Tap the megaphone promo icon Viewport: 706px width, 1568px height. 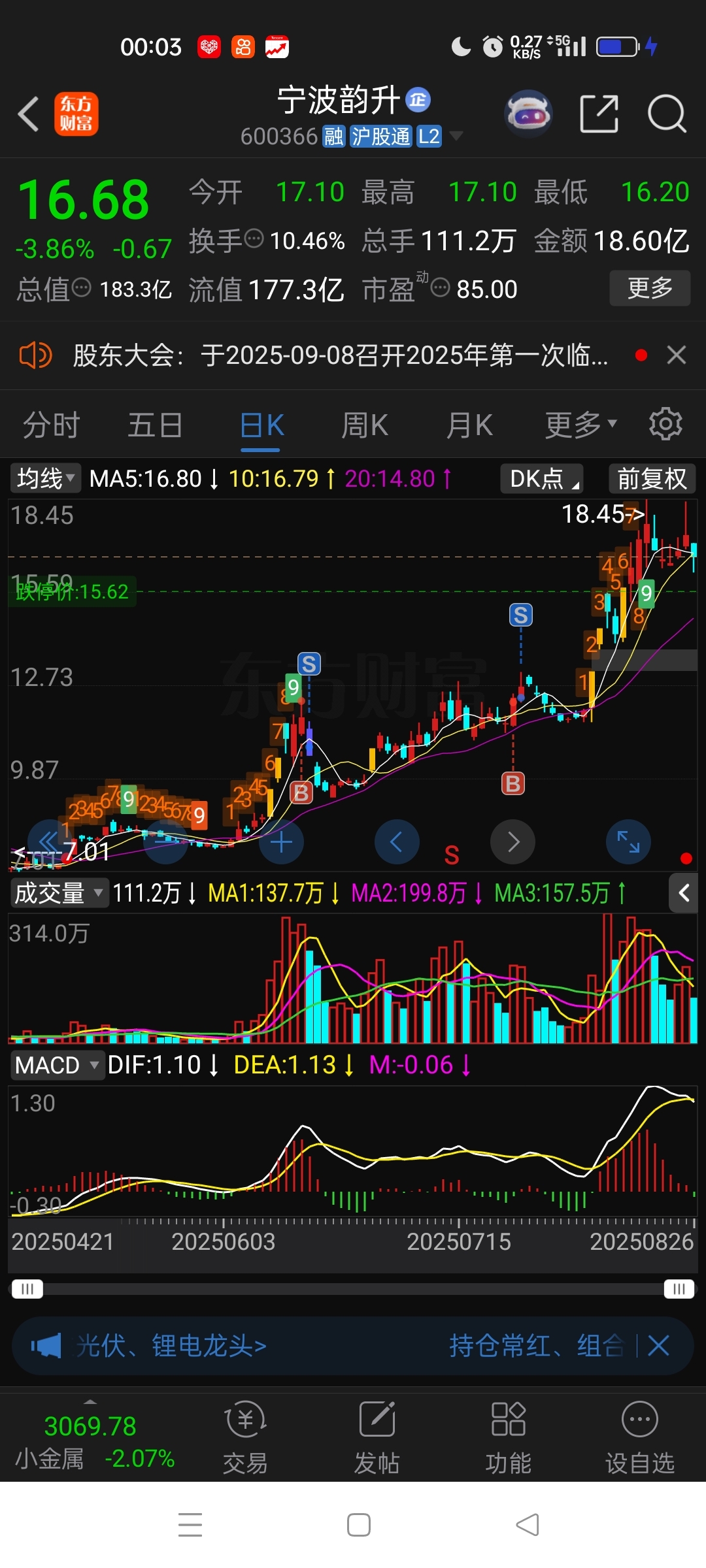coord(46,1346)
